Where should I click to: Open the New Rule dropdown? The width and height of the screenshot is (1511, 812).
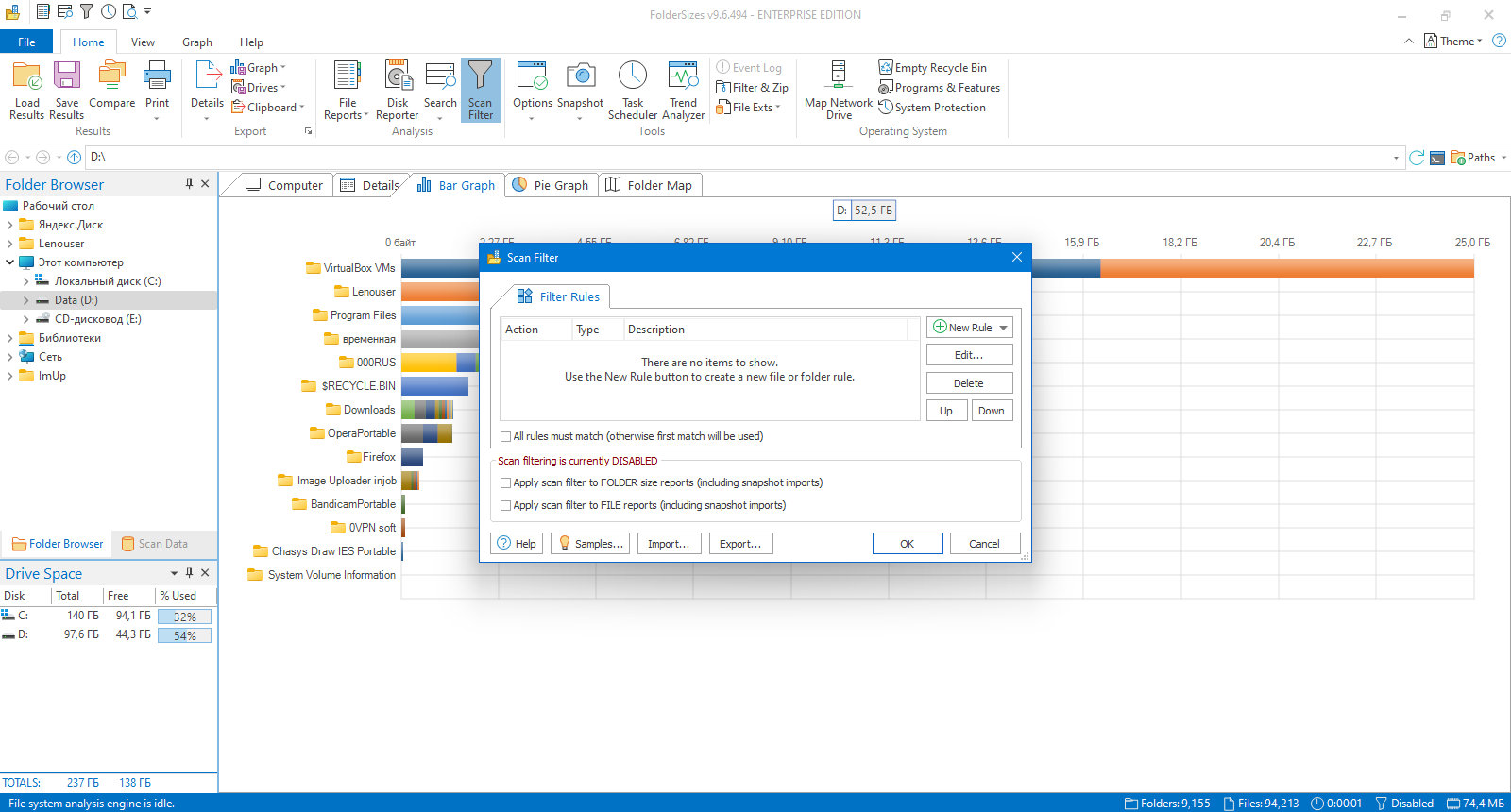pos(1003,328)
